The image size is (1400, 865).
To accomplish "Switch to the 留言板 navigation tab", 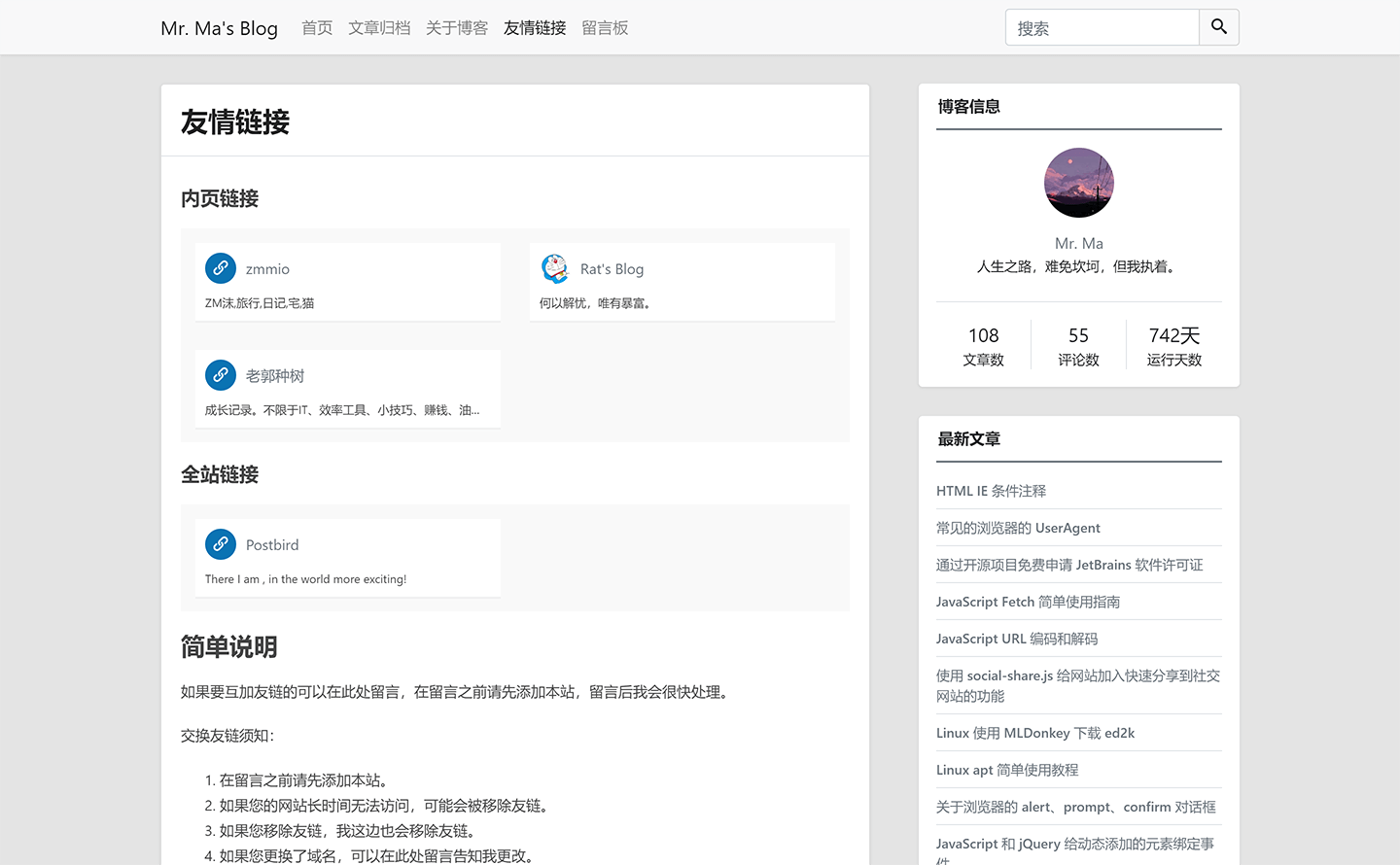I will coord(605,27).
